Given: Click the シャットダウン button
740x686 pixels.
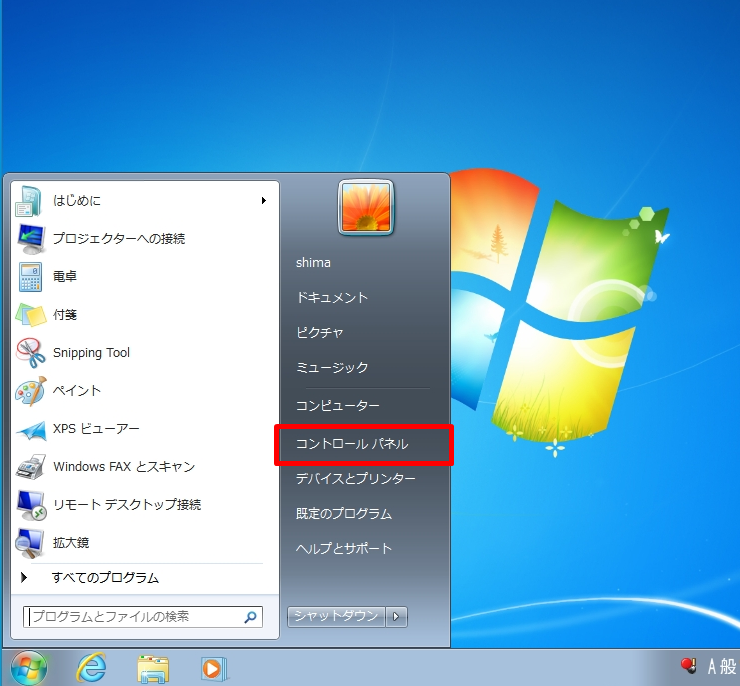Looking at the screenshot, I should (336, 616).
